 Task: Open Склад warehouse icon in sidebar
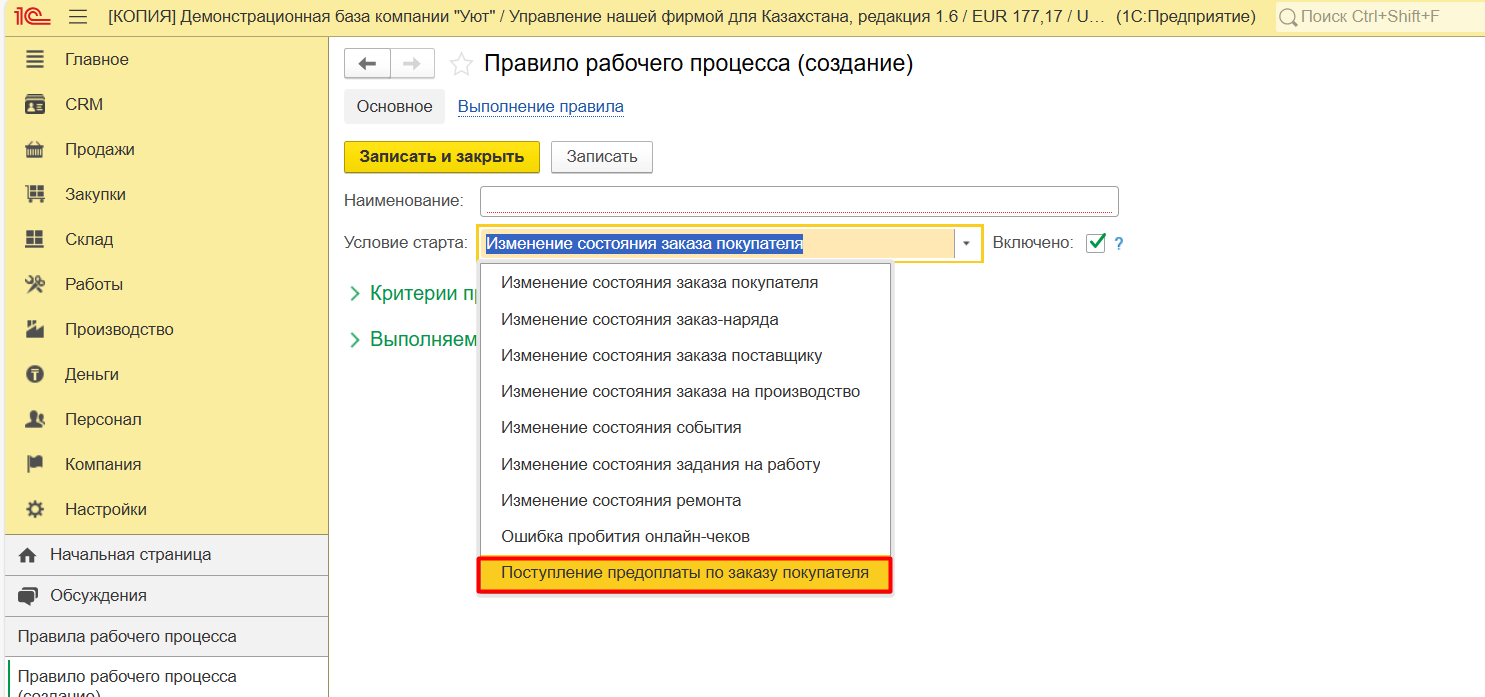[35, 240]
